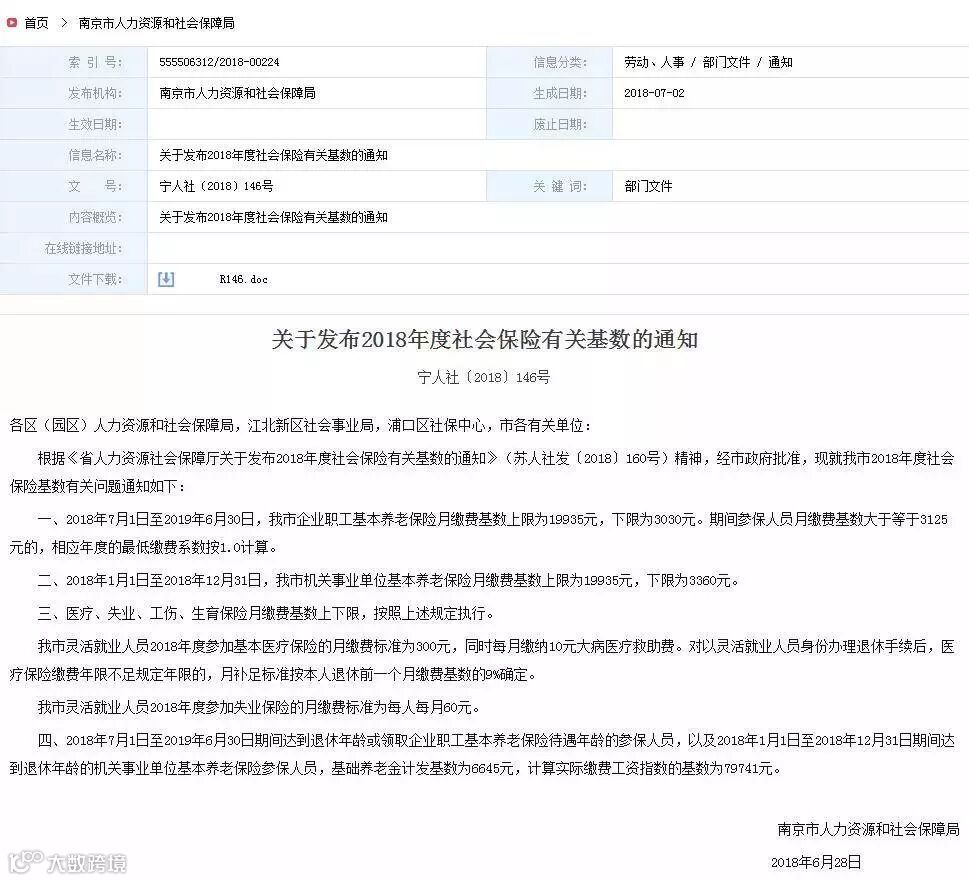Click the line about 失业保险 每人每月60元
Viewport: 969px width, 881px height.
[x=259, y=707]
